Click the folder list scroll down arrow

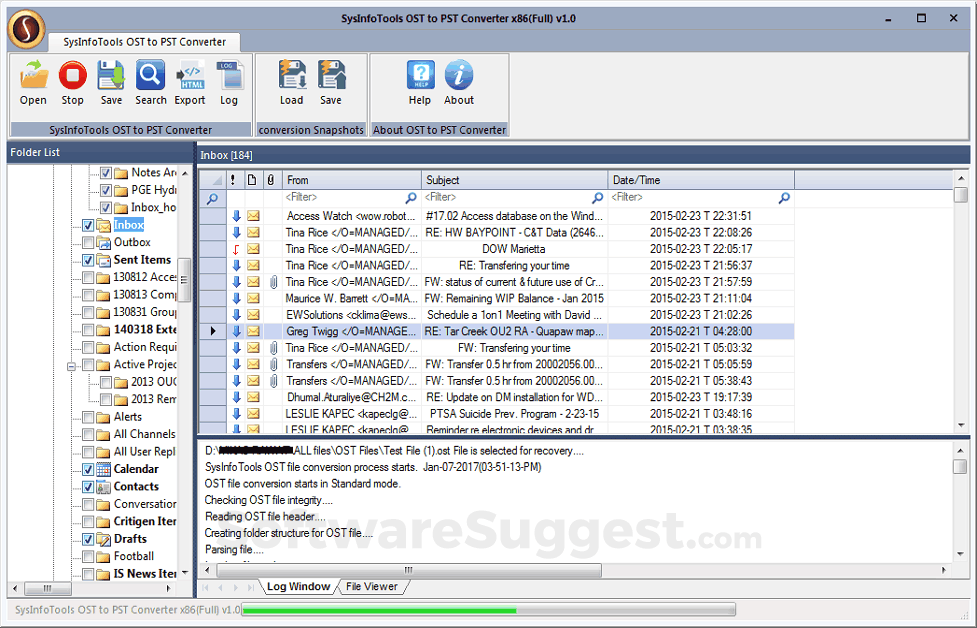click(184, 573)
